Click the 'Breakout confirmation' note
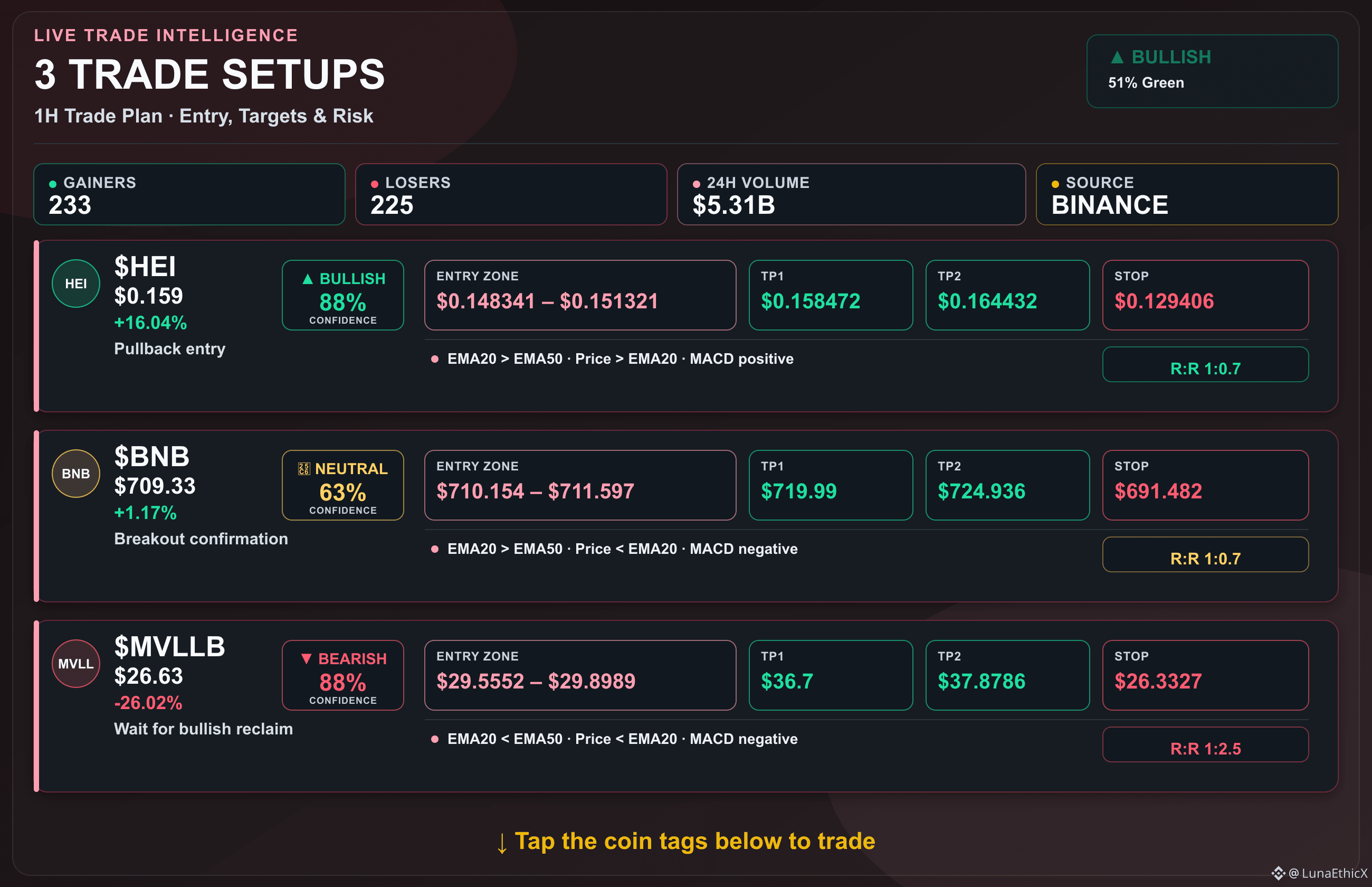Screen dimensions: 1372x887 [201, 539]
